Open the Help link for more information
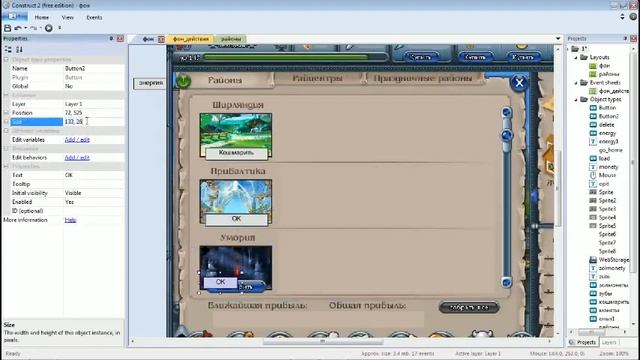This screenshot has width=640, height=360. (x=70, y=220)
